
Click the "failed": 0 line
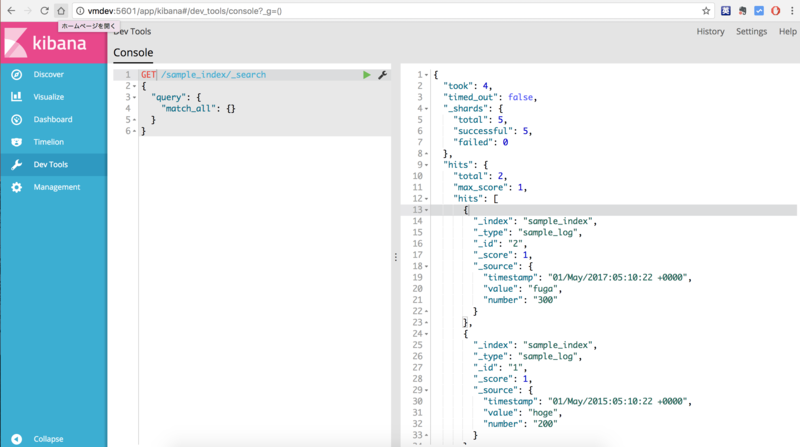coord(481,142)
